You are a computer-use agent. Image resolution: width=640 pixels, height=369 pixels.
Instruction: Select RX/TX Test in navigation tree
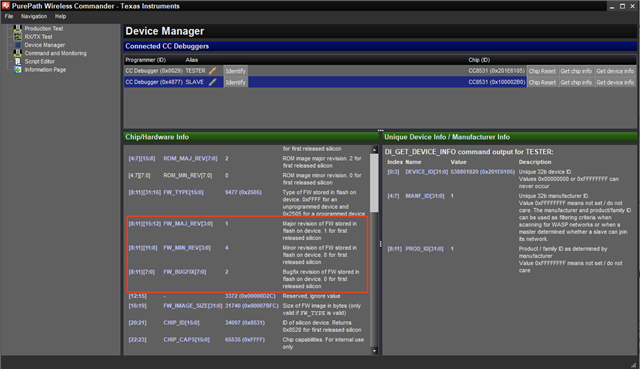point(38,37)
